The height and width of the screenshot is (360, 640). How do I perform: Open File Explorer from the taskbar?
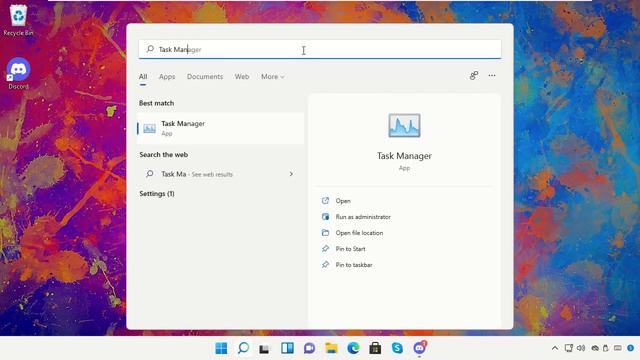(331, 348)
